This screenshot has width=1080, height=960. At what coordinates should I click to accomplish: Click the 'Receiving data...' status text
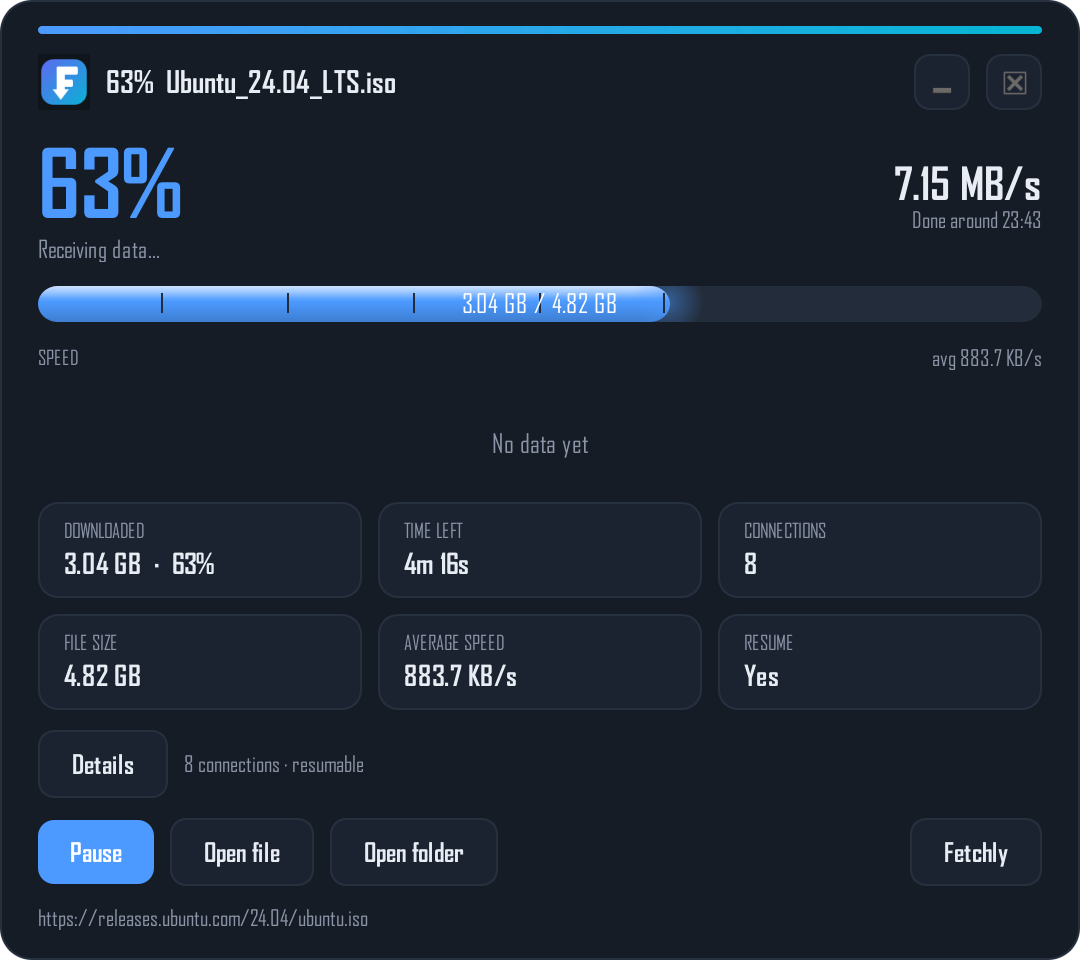[99, 250]
